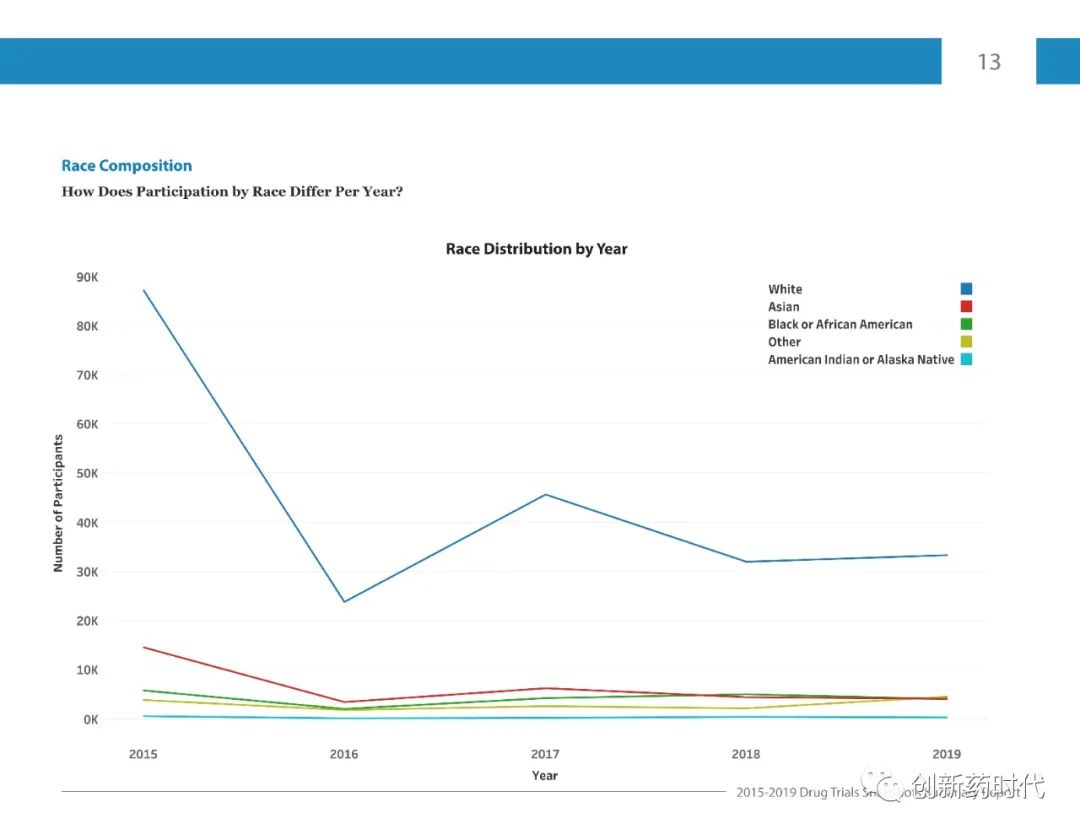Click the 创新药时代 watermark text
Image resolution: width=1080 pixels, height=834 pixels.
[x=978, y=787]
